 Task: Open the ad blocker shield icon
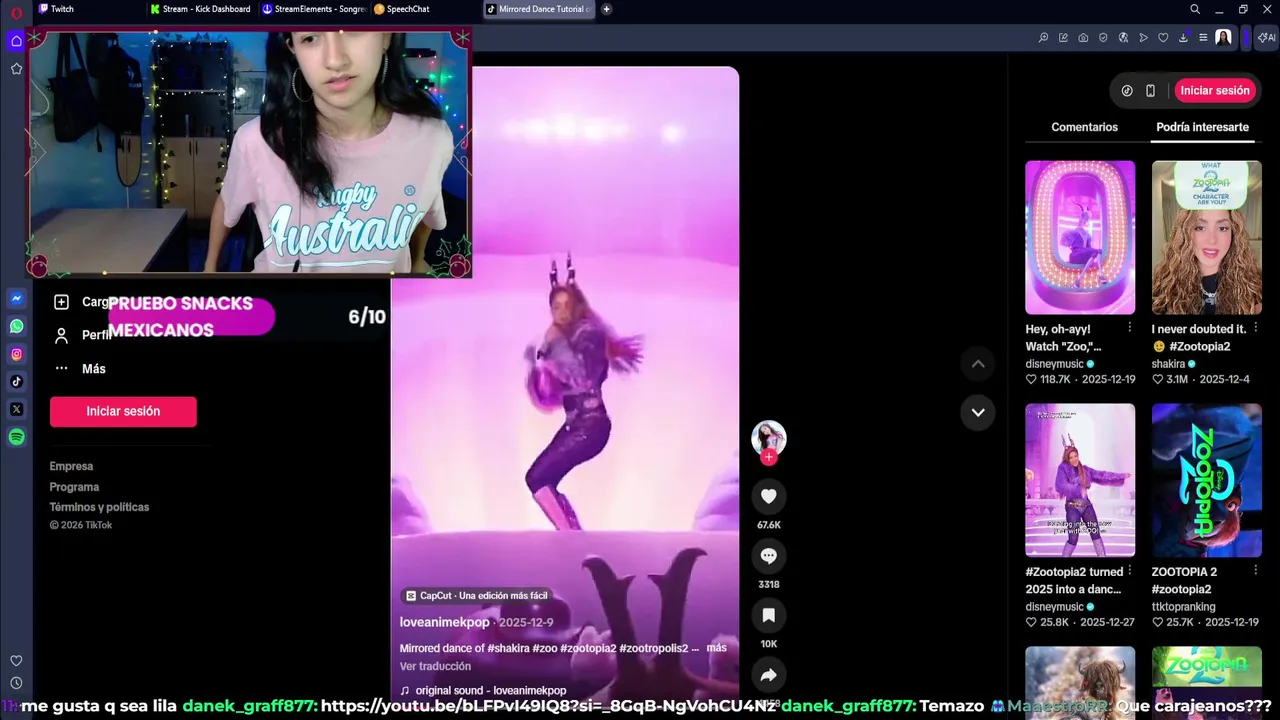1103,38
